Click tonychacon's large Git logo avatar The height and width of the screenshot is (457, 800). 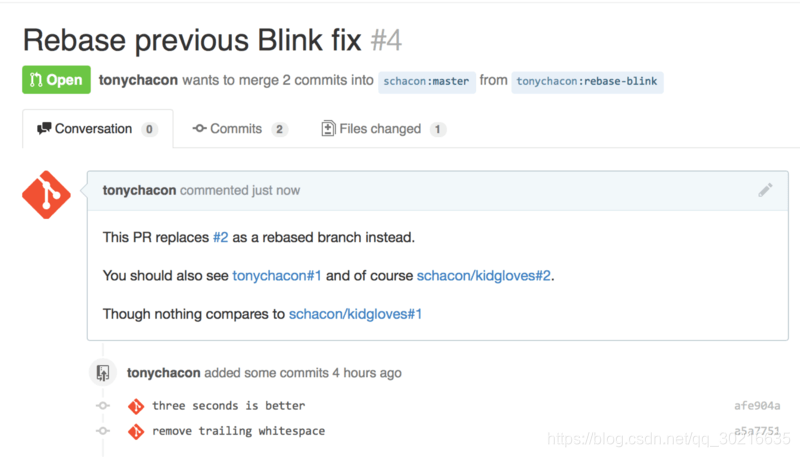[x=46, y=195]
